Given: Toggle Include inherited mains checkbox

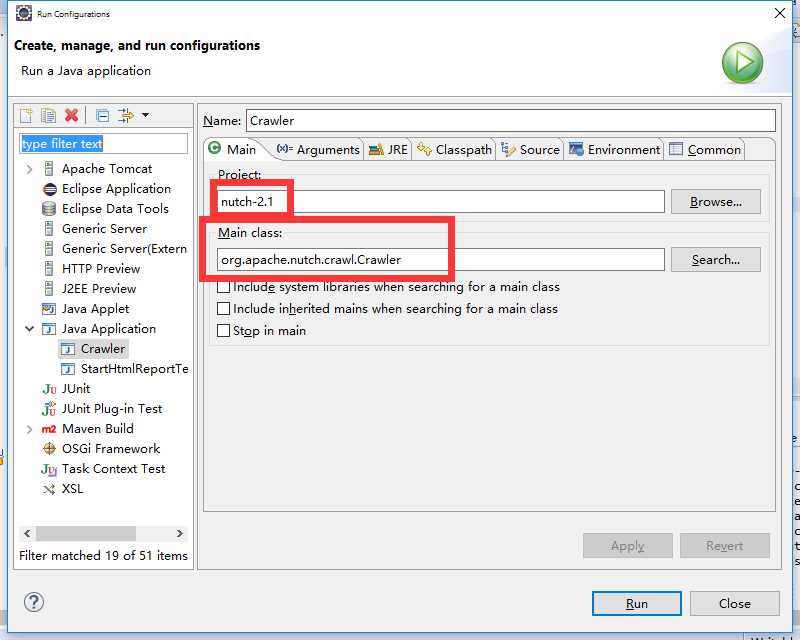Looking at the screenshot, I should [x=223, y=309].
